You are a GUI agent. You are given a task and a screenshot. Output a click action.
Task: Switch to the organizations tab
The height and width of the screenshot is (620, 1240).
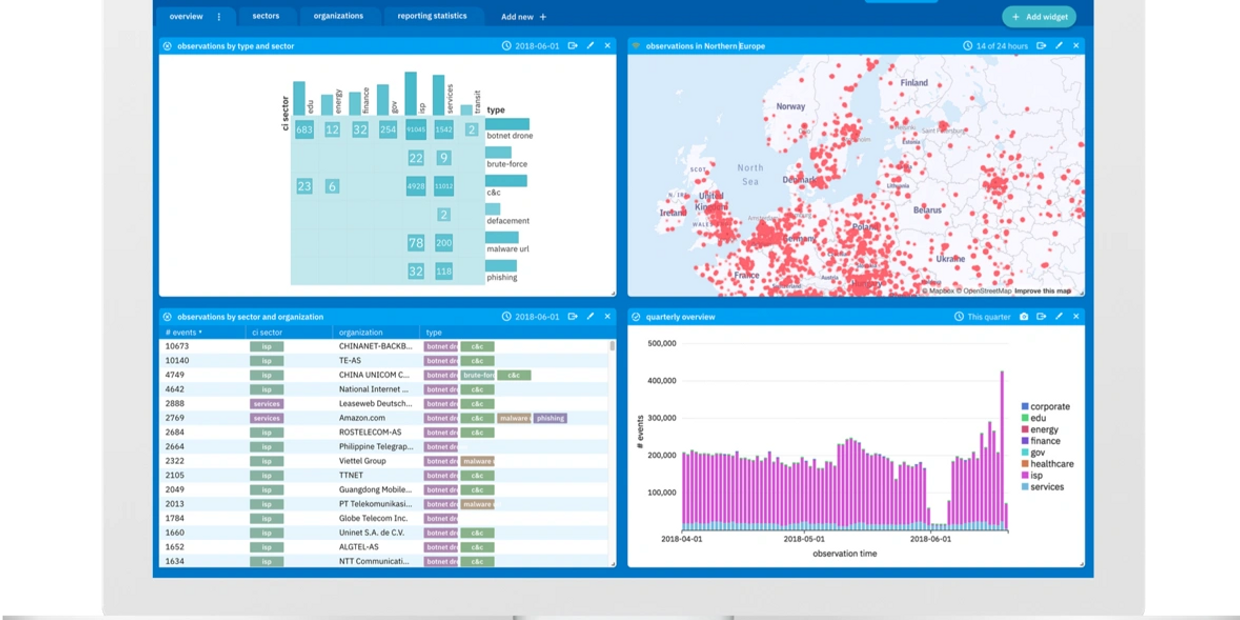338,17
